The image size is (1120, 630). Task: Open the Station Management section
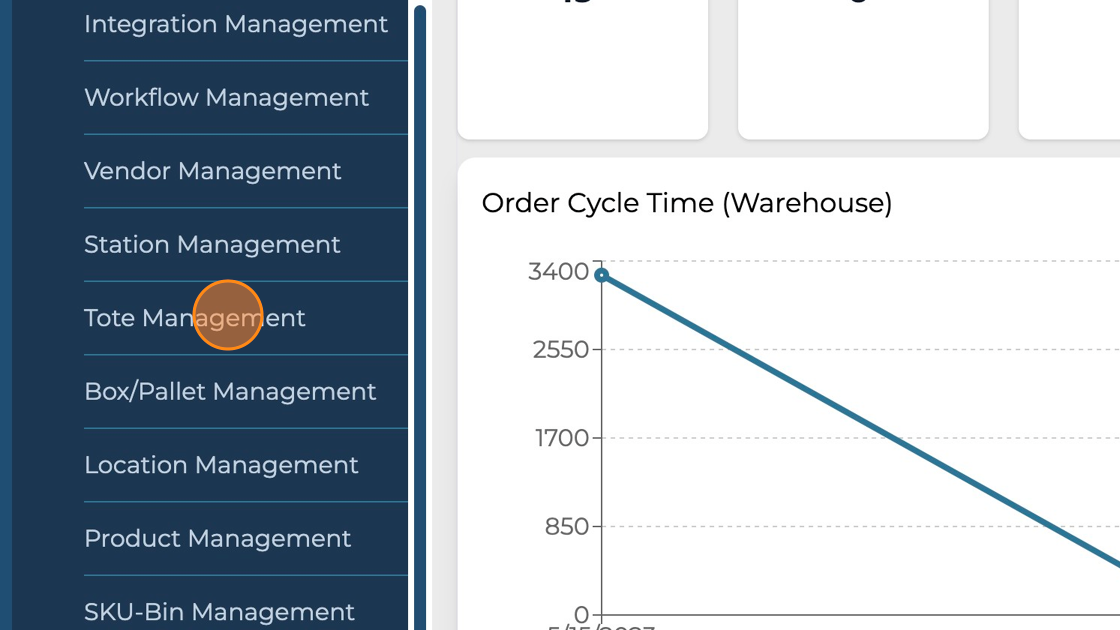tap(212, 245)
